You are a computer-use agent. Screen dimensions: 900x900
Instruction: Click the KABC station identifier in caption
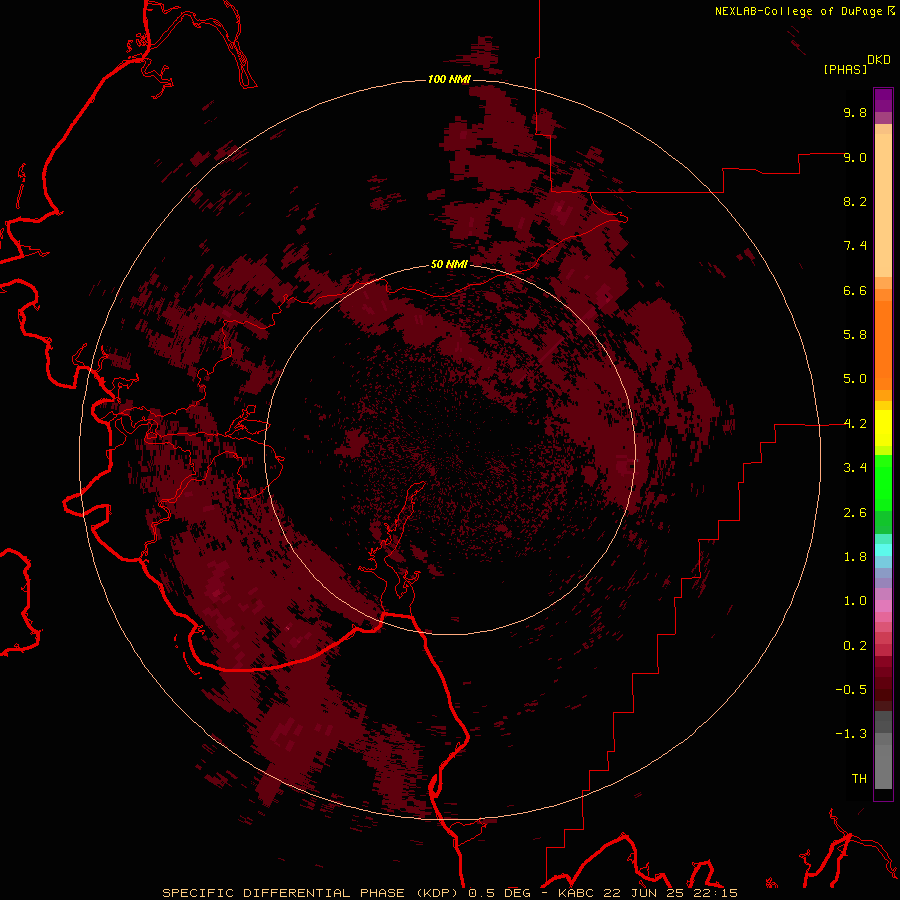coord(575,893)
